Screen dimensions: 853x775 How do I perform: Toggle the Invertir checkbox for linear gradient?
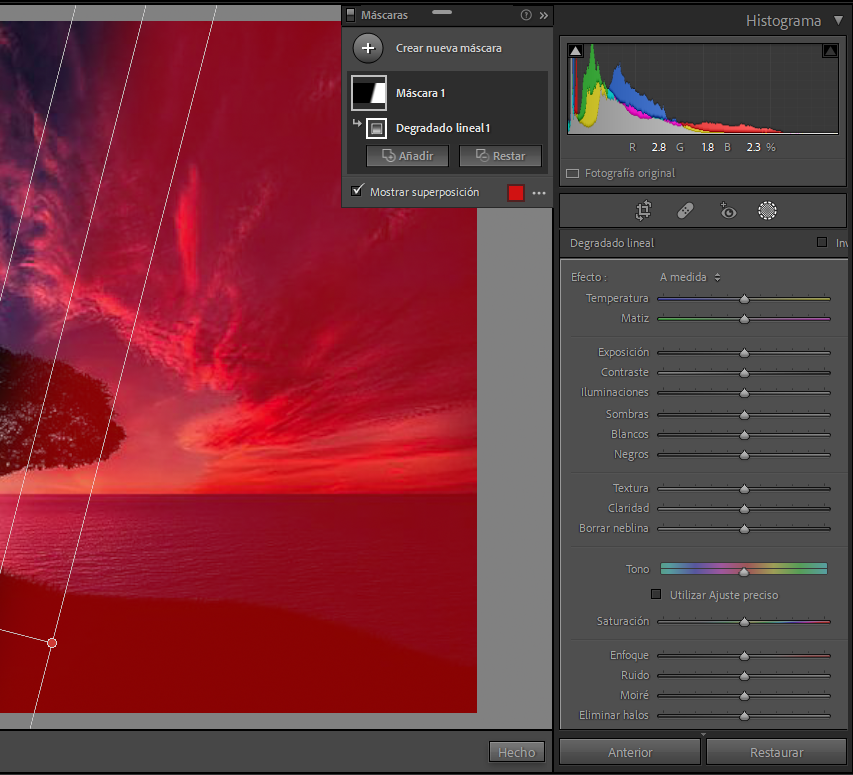click(821, 242)
